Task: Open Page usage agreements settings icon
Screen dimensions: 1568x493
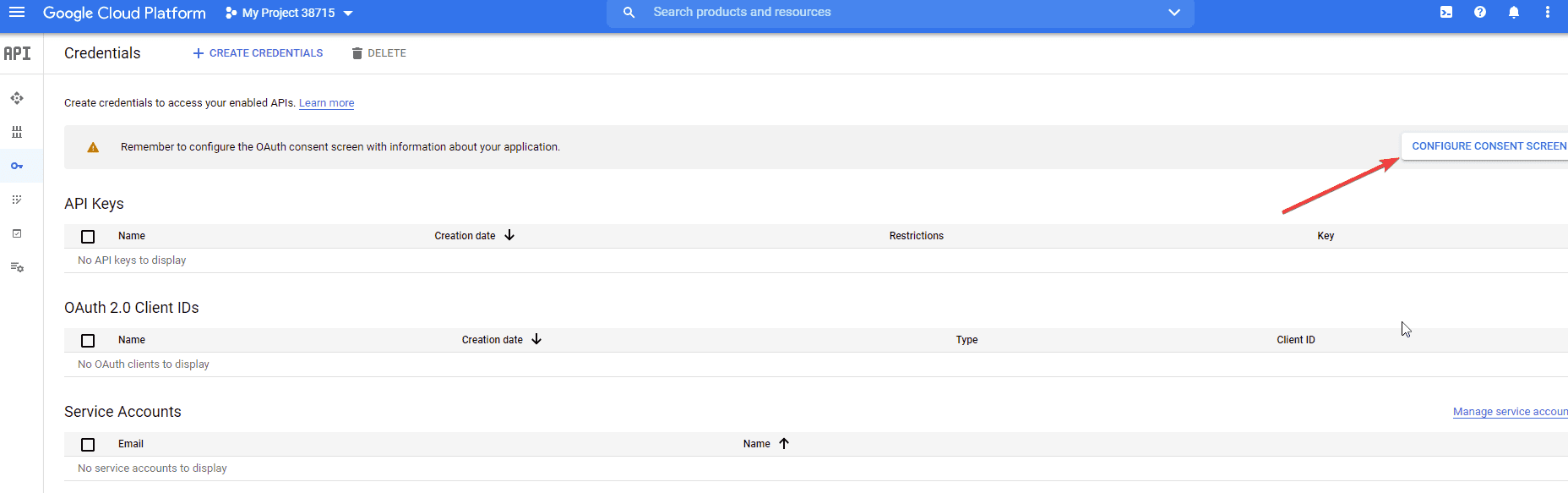Action: (x=17, y=267)
